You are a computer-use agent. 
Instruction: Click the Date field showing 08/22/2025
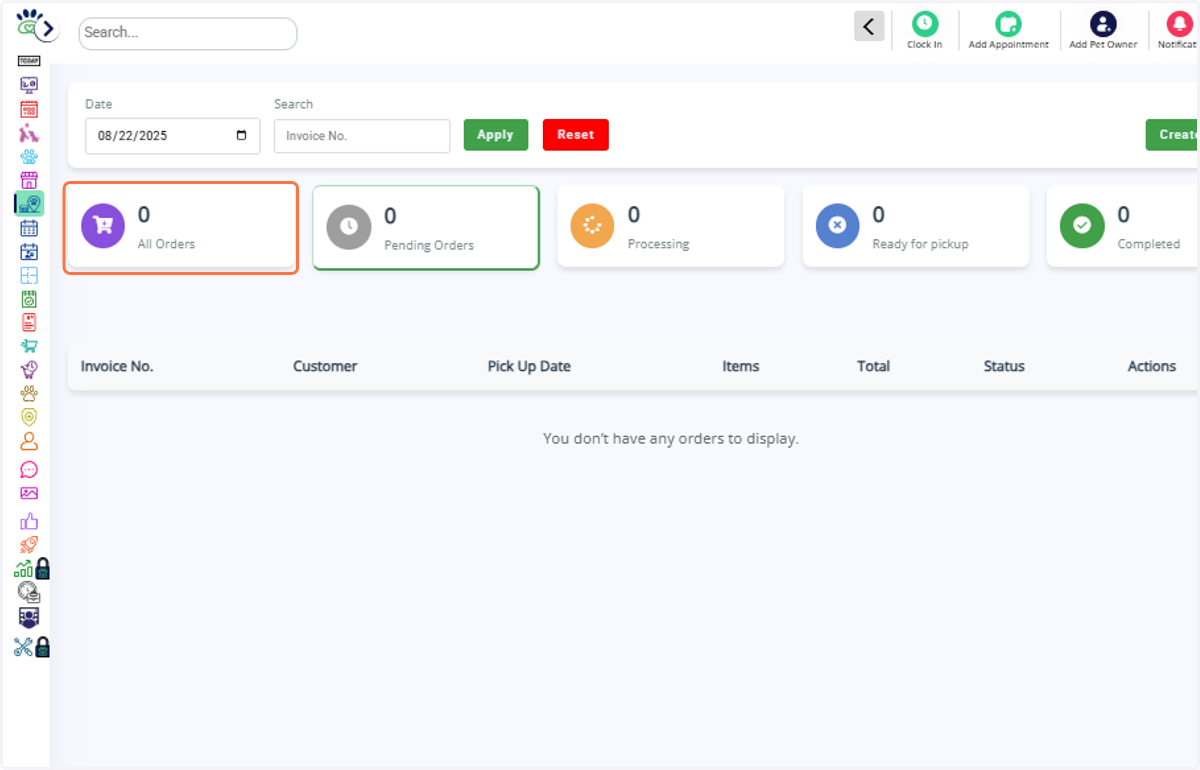click(x=173, y=136)
